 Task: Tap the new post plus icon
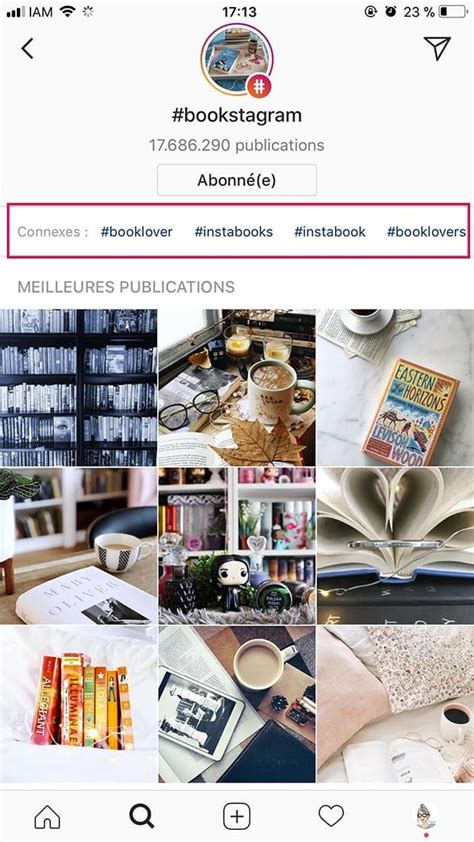[x=237, y=817]
